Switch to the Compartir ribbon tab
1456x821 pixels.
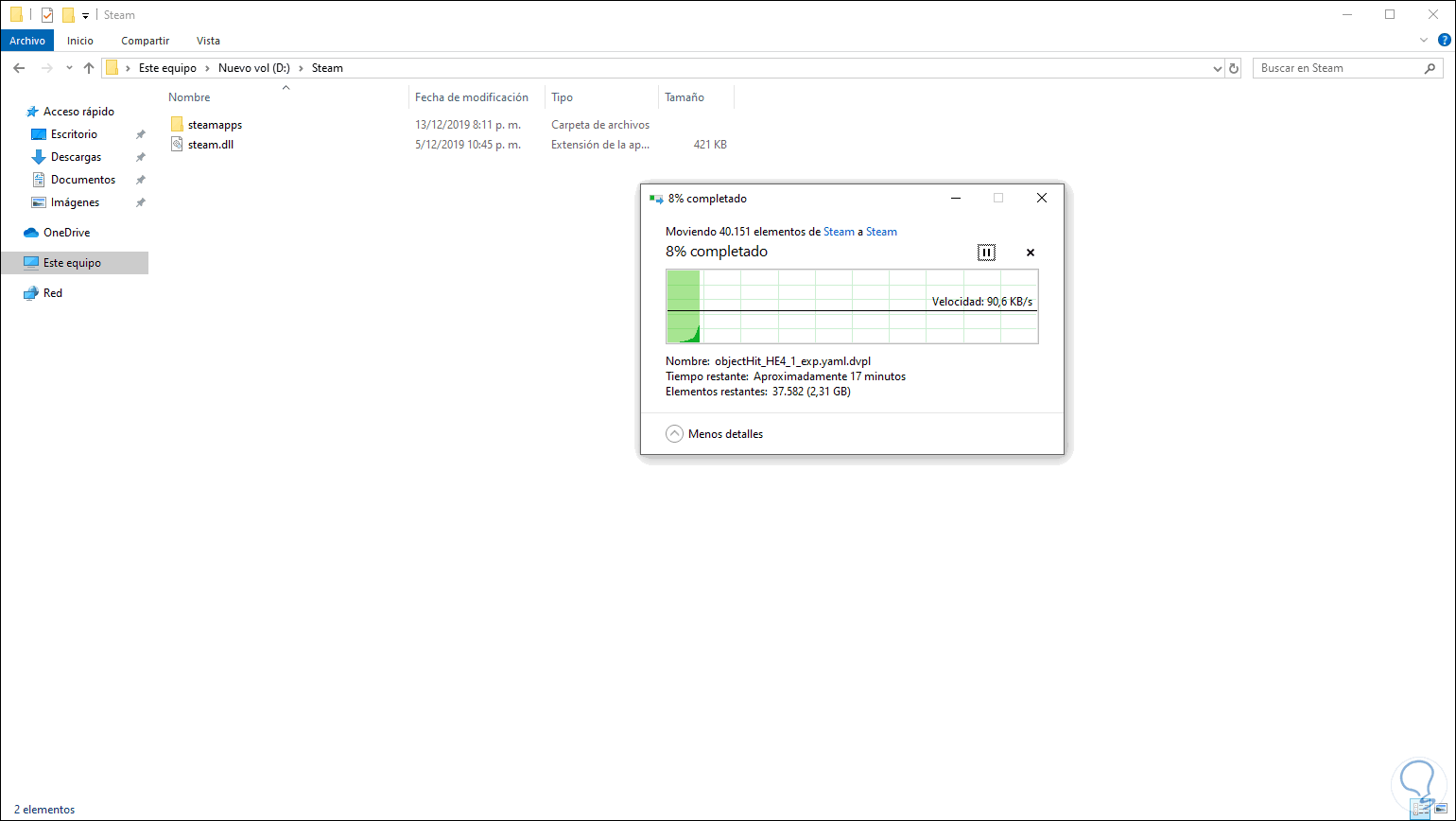click(x=146, y=41)
